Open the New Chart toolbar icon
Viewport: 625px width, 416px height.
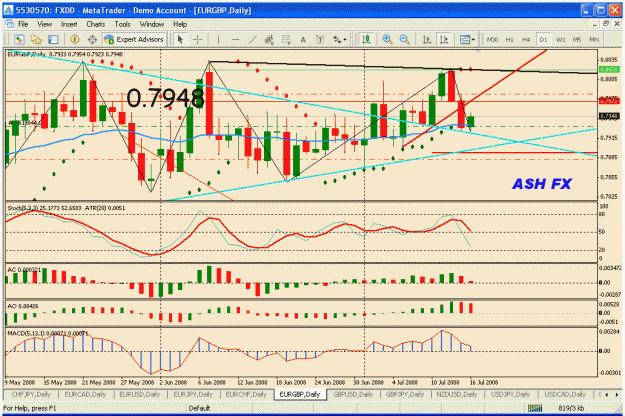(19, 39)
